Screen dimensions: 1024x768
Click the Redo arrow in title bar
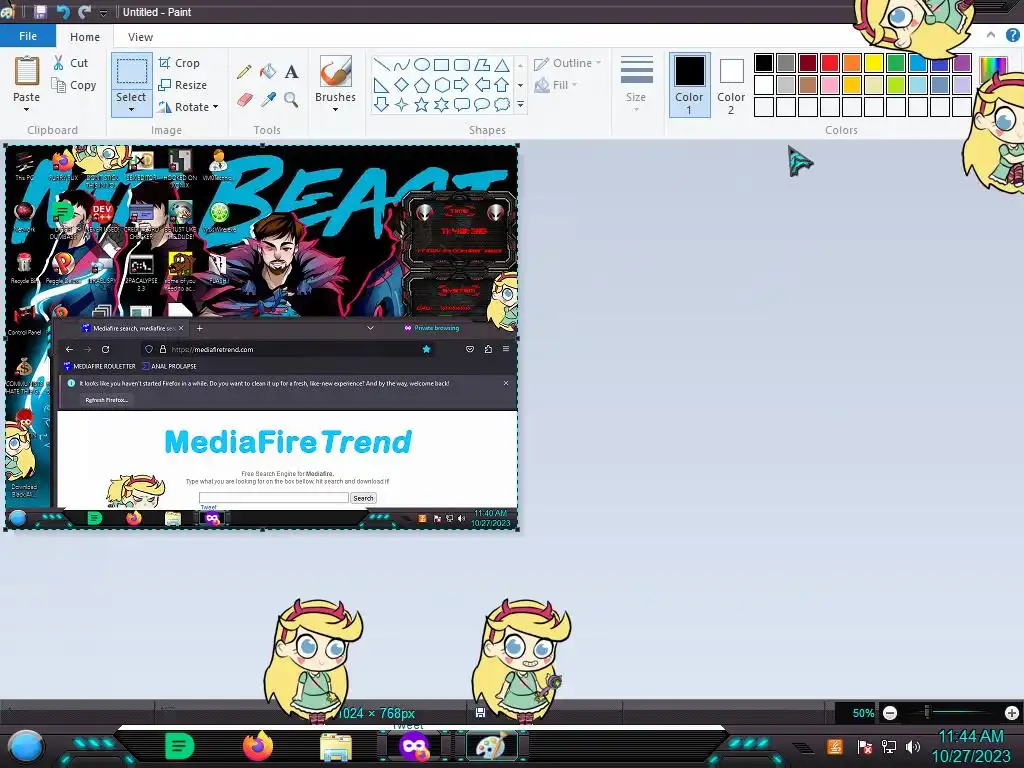(x=84, y=12)
